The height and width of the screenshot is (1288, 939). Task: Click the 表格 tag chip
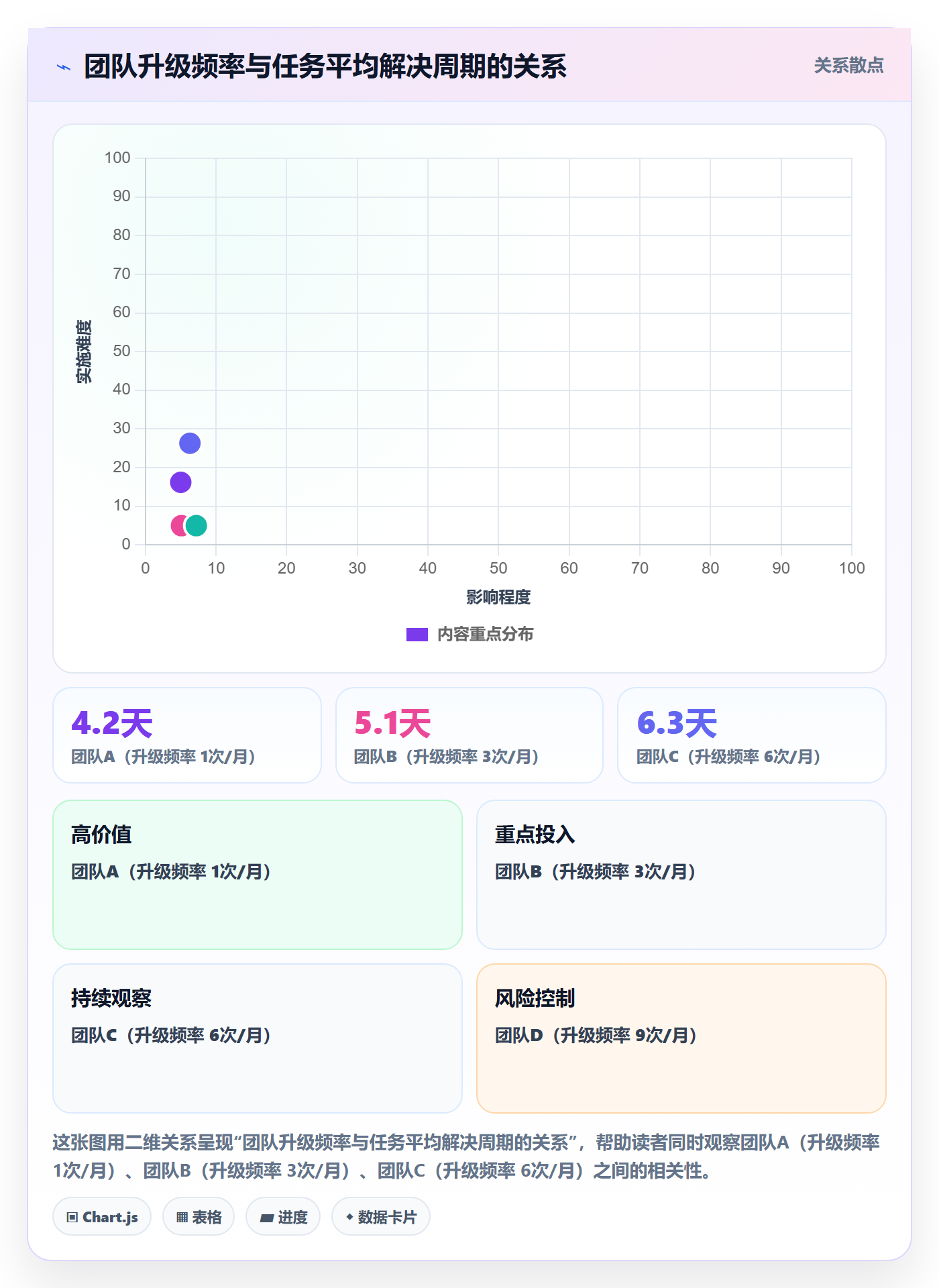tap(199, 1217)
